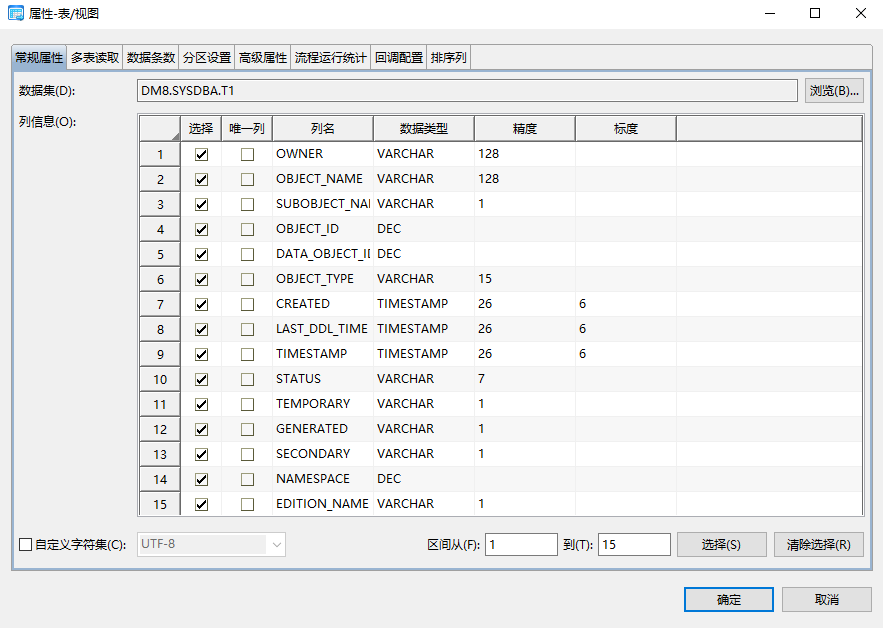
Task: Click the table properties window title icon
Action: (16, 13)
